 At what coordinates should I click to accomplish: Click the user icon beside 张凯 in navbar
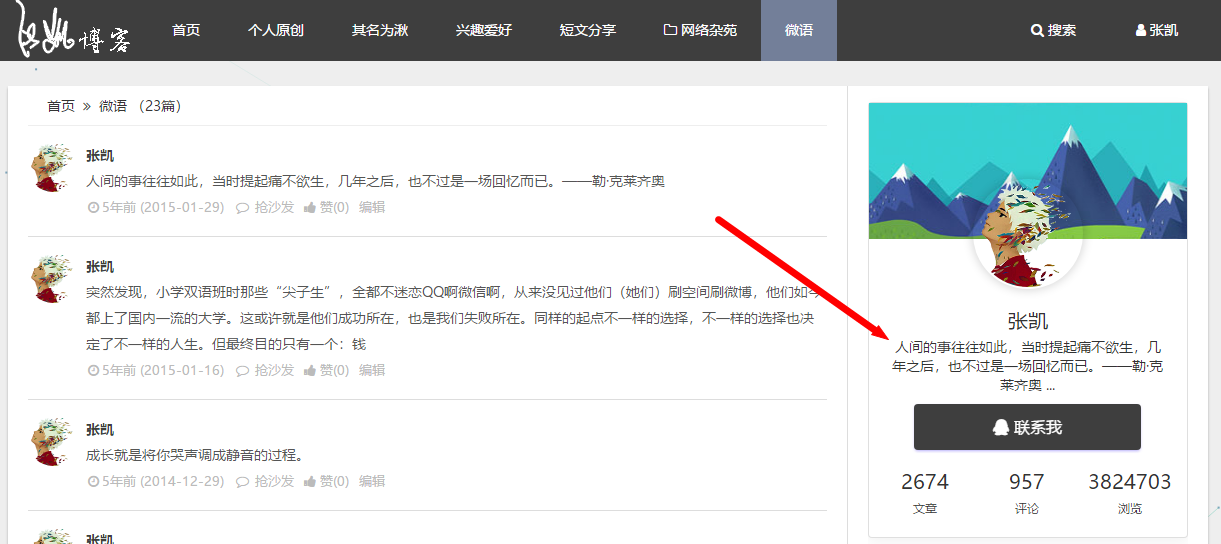[x=1140, y=30]
